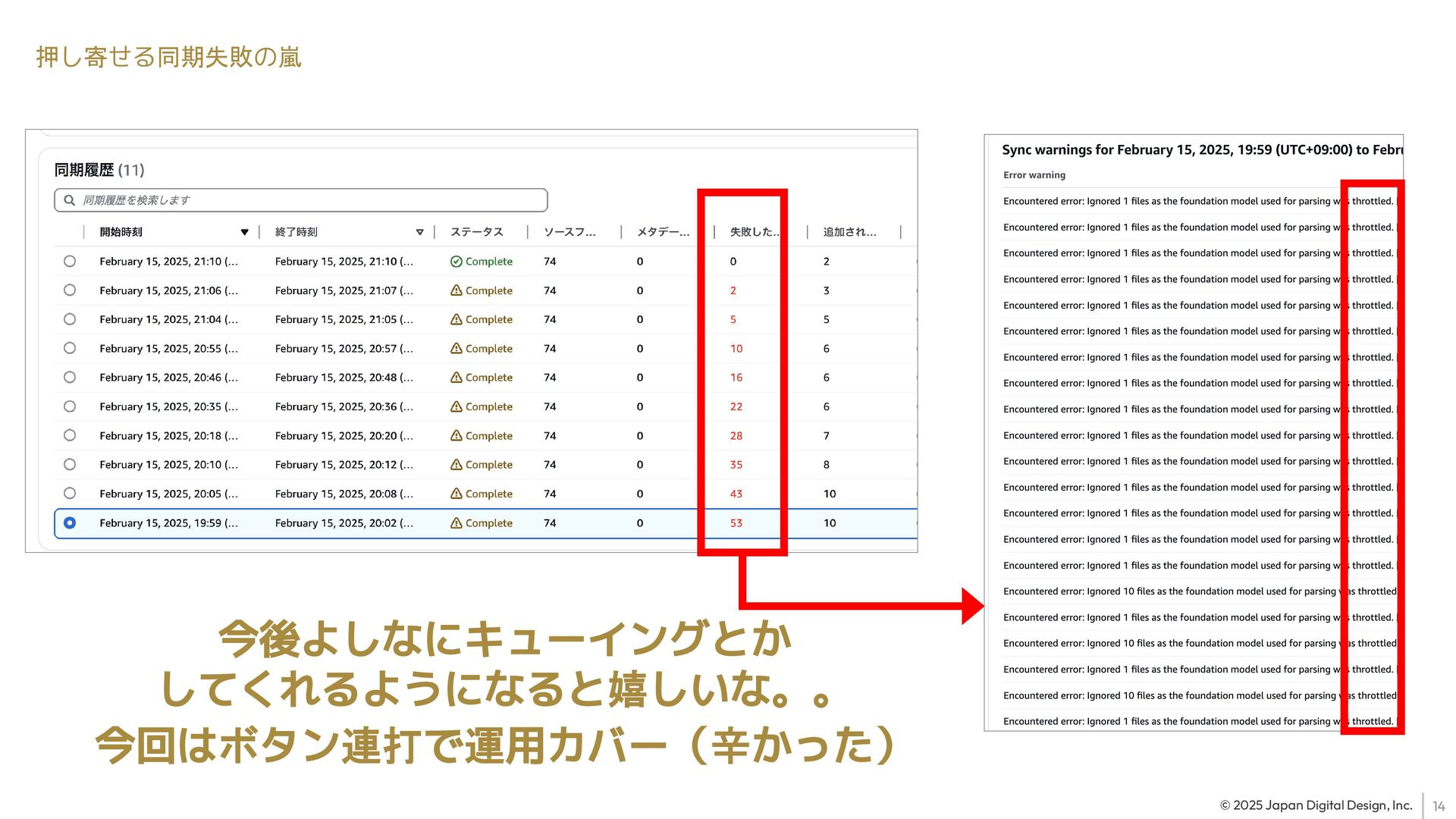Screen dimensions: 1456x819
Task: Click the ステータス column header
Action: [476, 232]
